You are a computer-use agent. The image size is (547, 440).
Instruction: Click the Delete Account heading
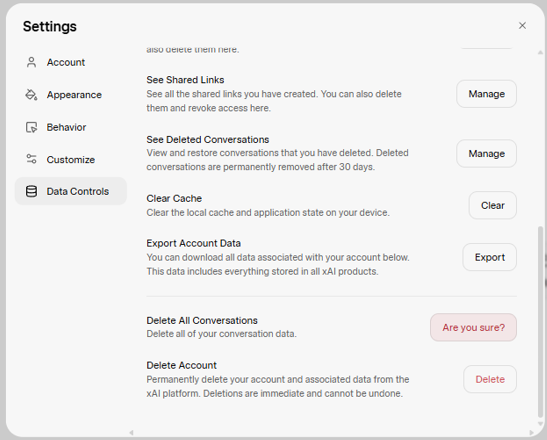pos(181,365)
